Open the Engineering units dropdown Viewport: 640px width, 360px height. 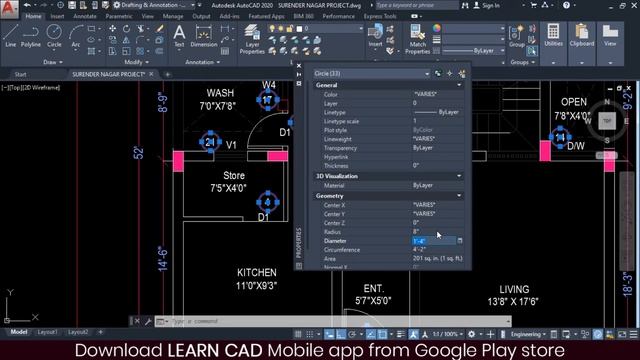pyautogui.click(x=528, y=334)
